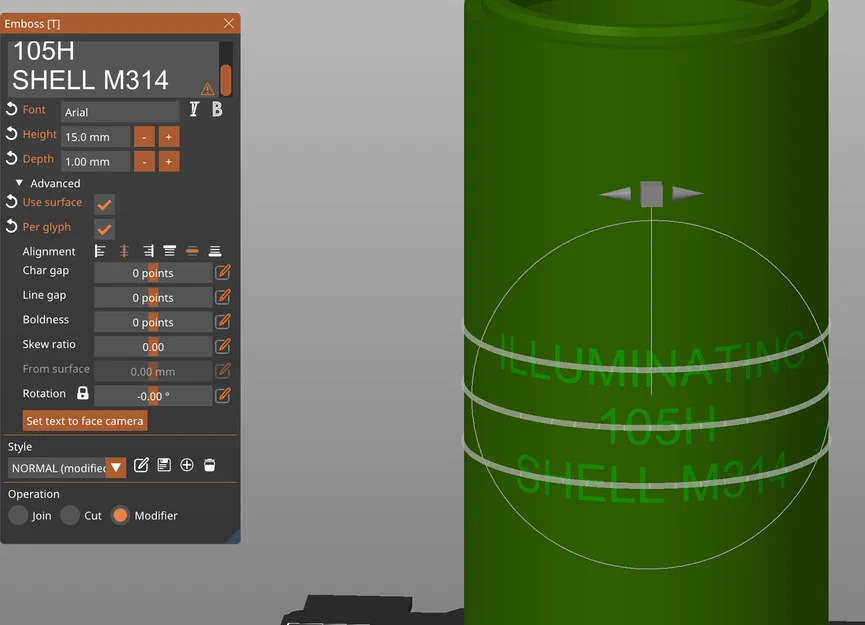Screen dimensions: 865x625
Task: Decrease Depth with minus button
Action: point(145,162)
